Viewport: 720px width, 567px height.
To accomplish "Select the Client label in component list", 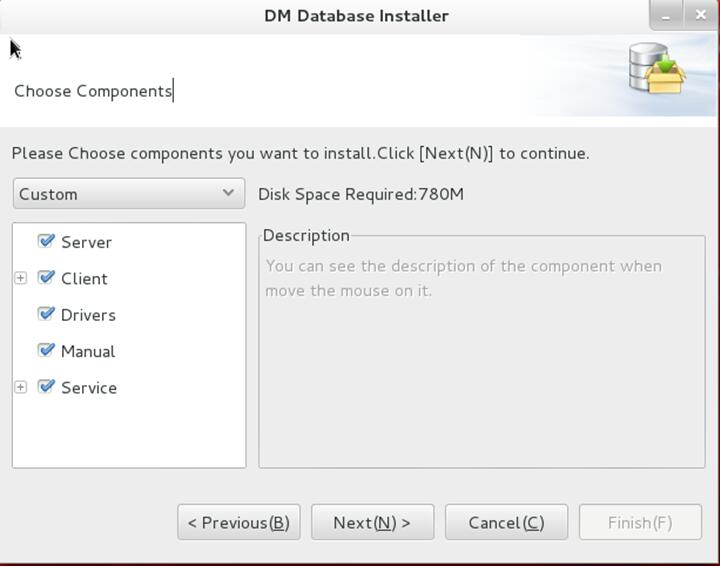I will click(84, 279).
